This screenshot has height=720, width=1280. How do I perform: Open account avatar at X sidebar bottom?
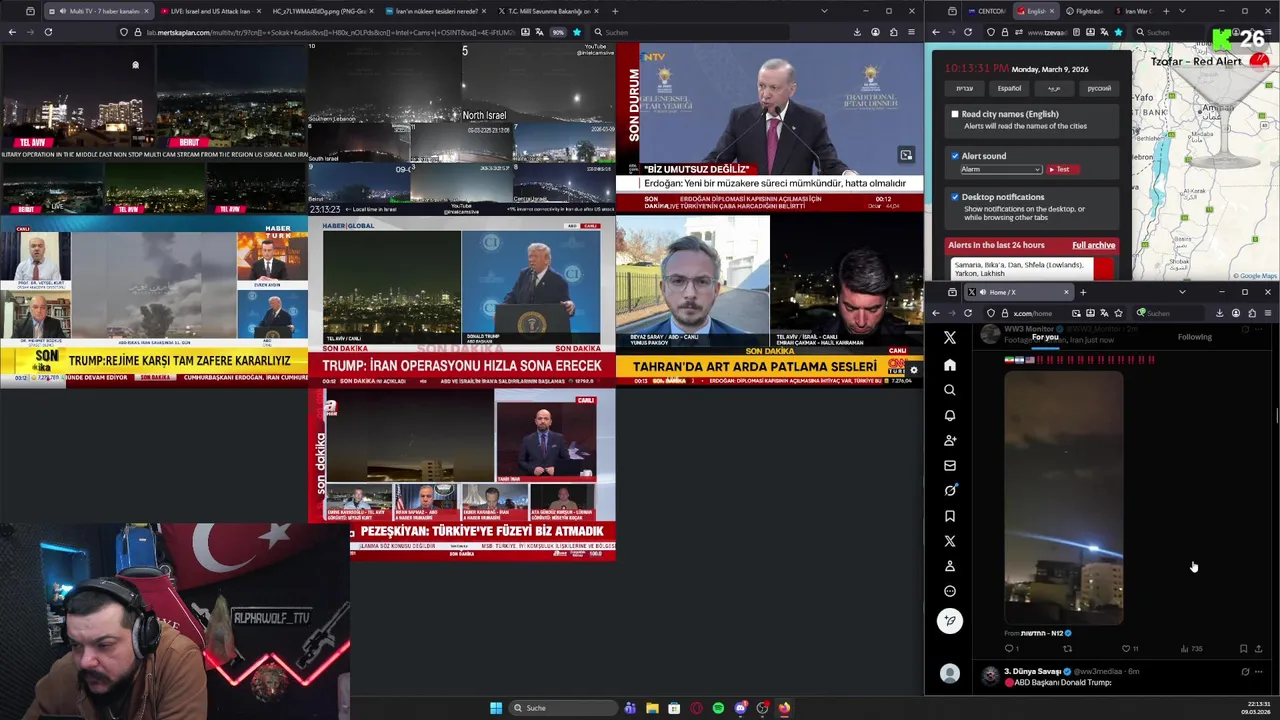point(950,674)
